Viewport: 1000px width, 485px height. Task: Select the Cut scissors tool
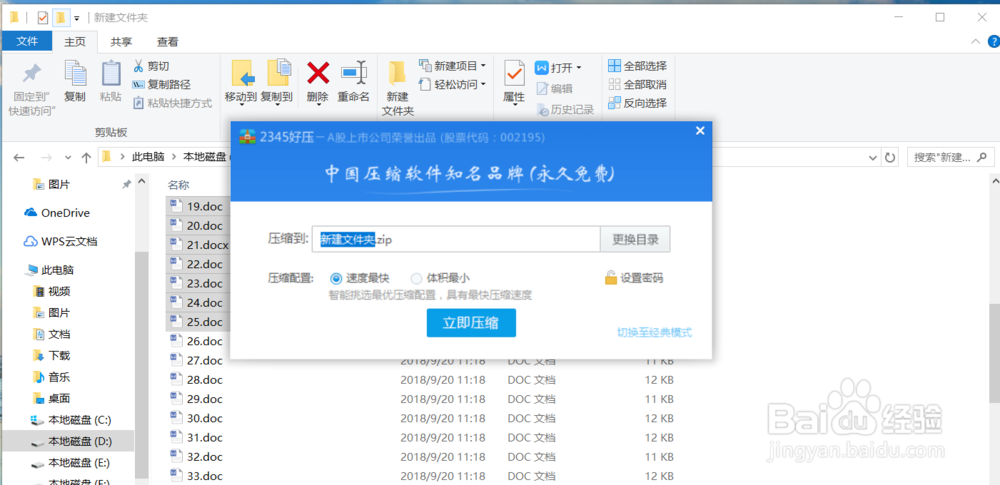click(151, 66)
